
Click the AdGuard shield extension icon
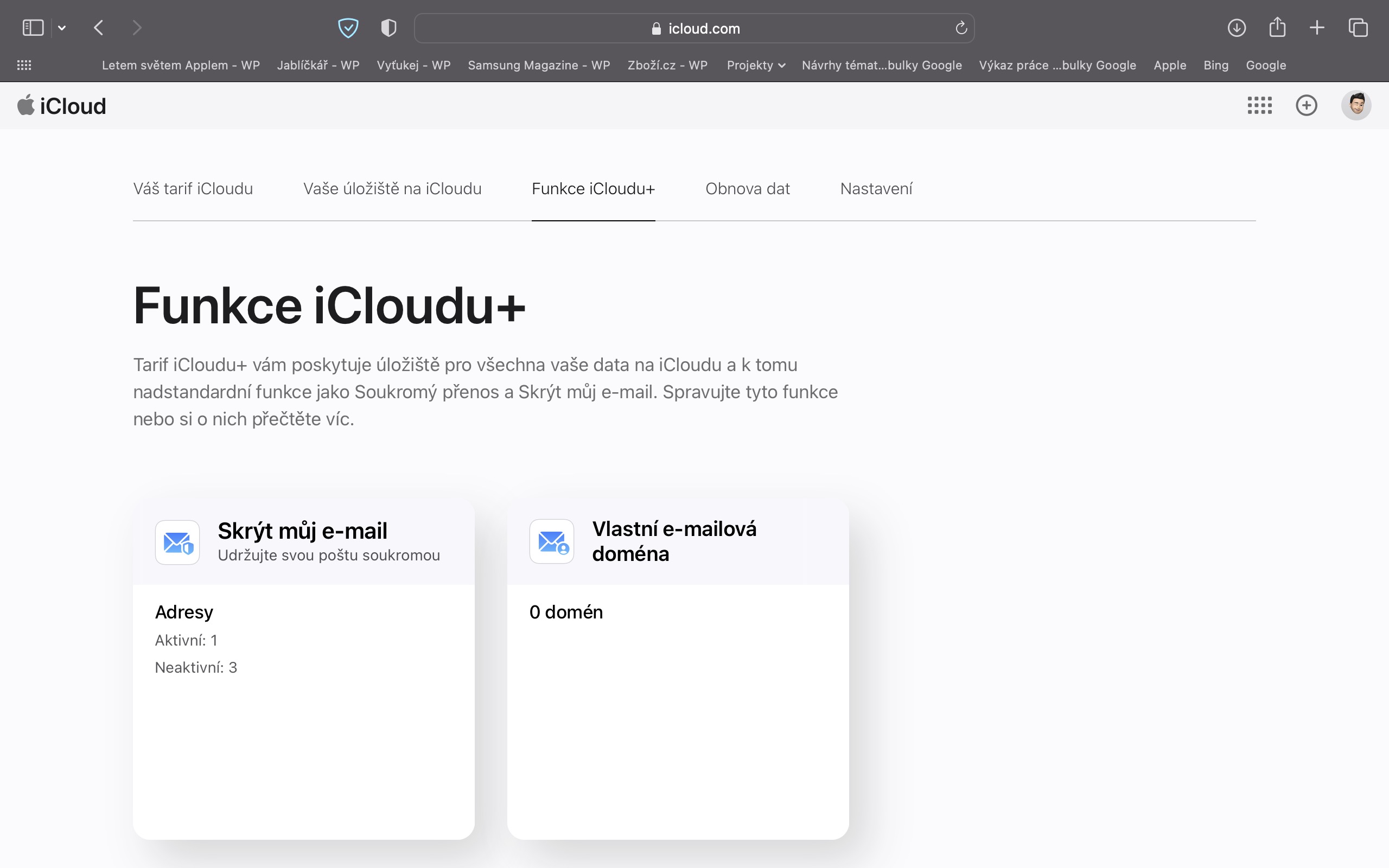[348, 28]
